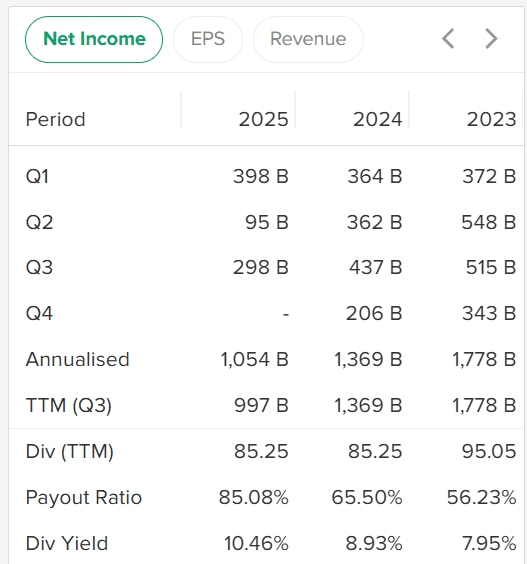Select Div Yield 7.95% for 2023

[489, 543]
